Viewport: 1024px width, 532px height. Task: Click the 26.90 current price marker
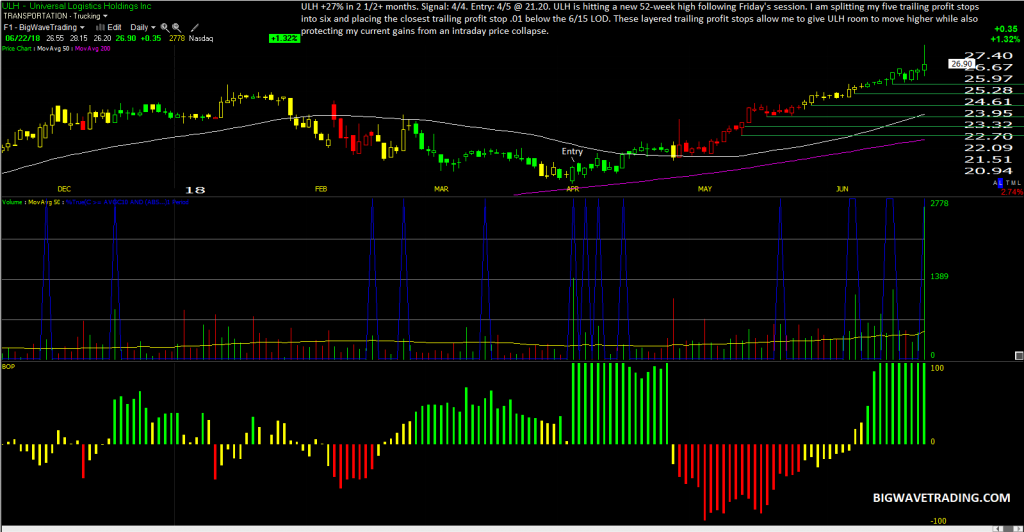tap(961, 64)
